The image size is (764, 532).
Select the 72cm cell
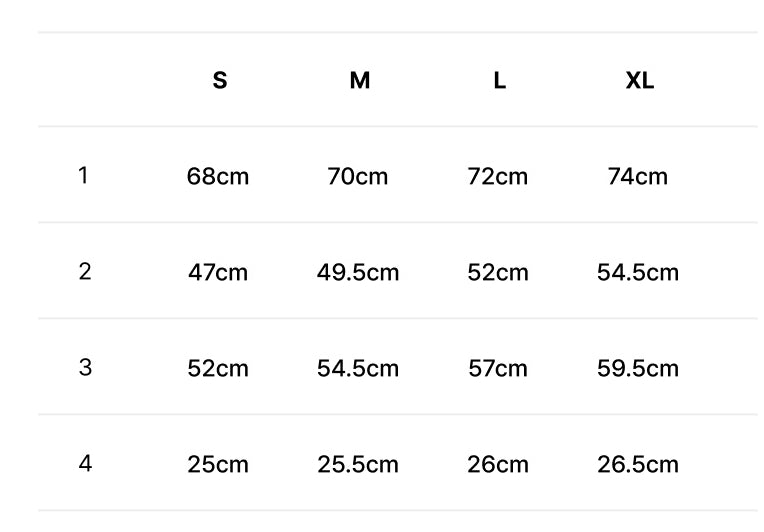[498, 176]
